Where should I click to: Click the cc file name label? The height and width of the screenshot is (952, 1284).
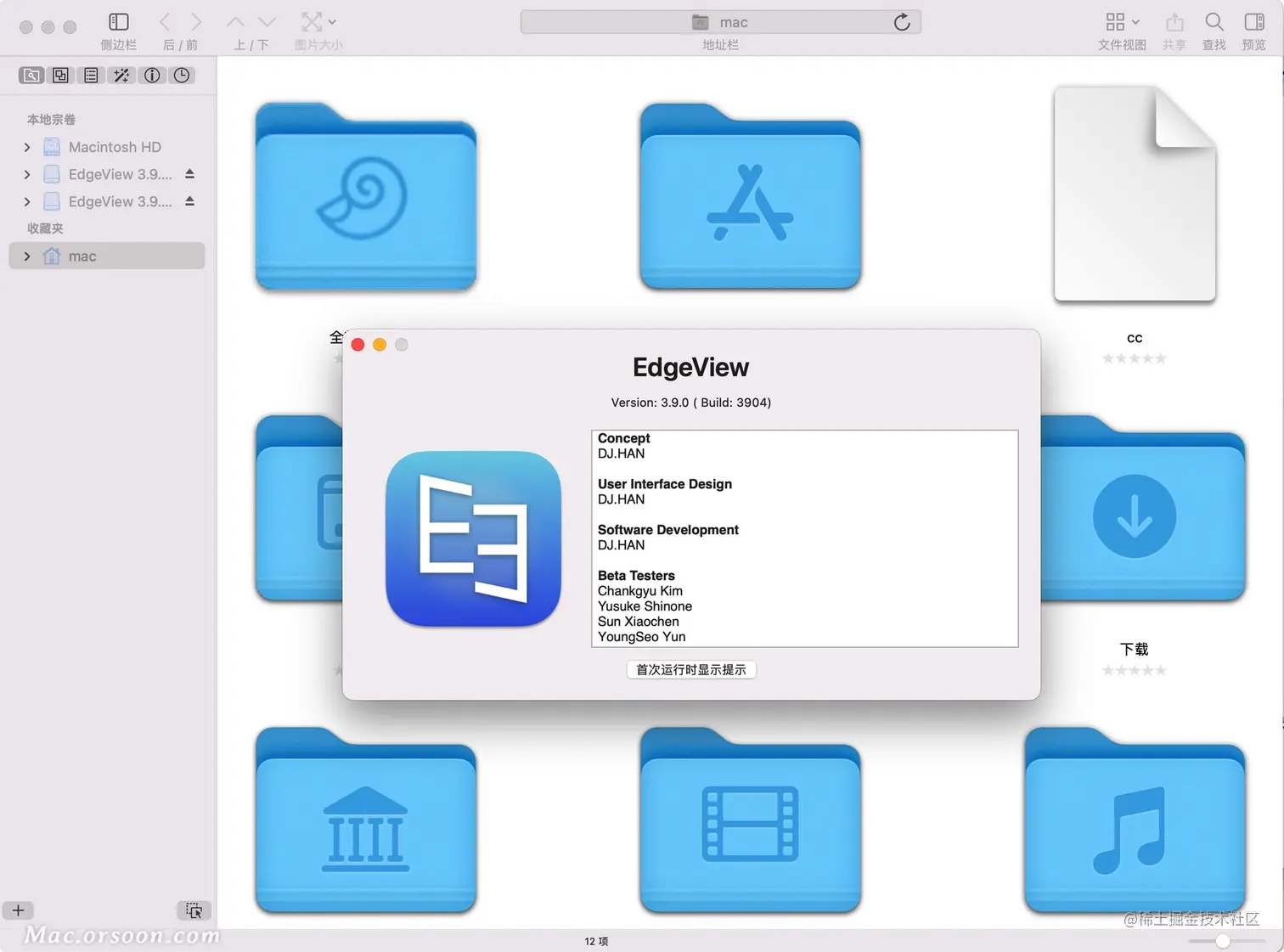pos(1135,338)
